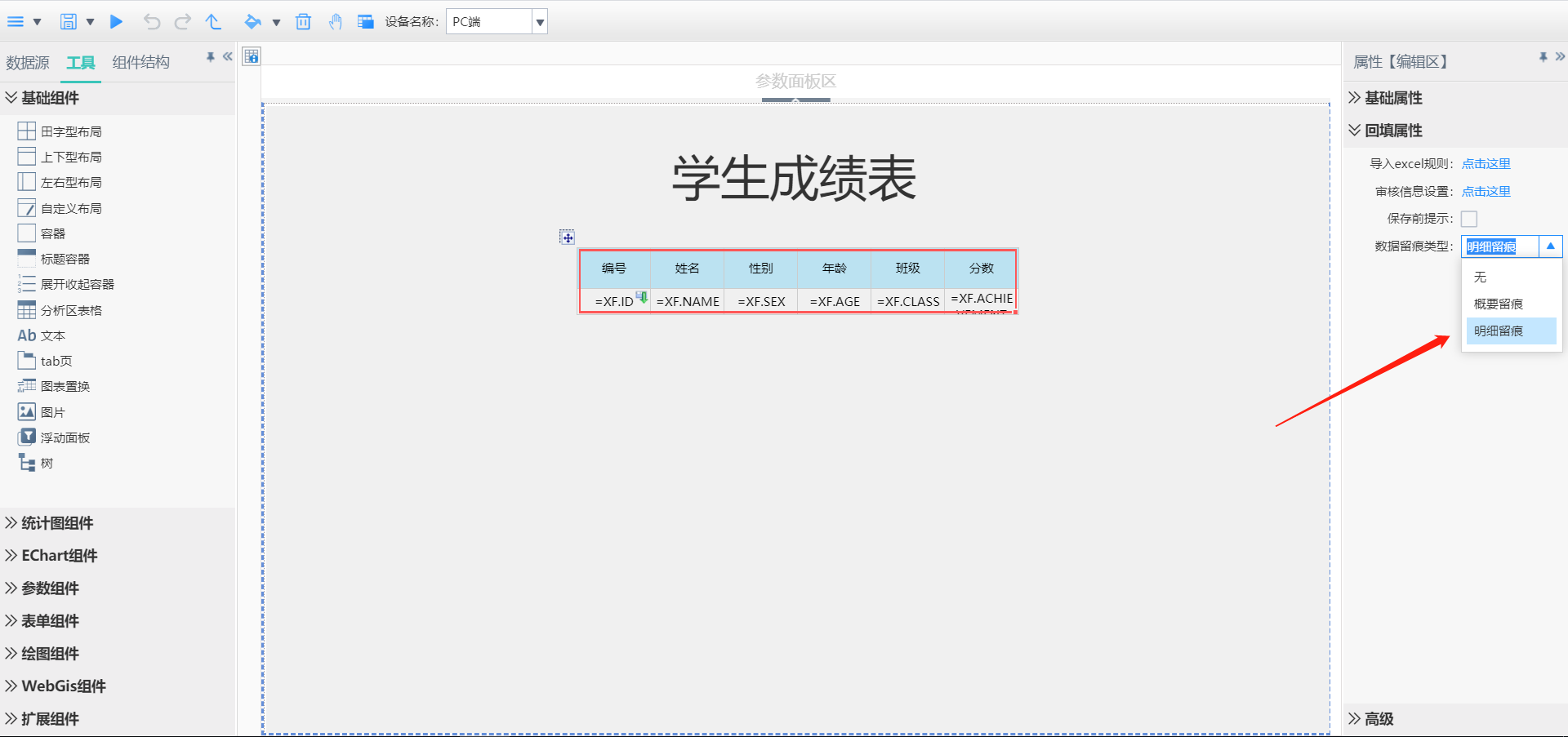Open the 设备名称 PC端 dropdown

(539, 22)
